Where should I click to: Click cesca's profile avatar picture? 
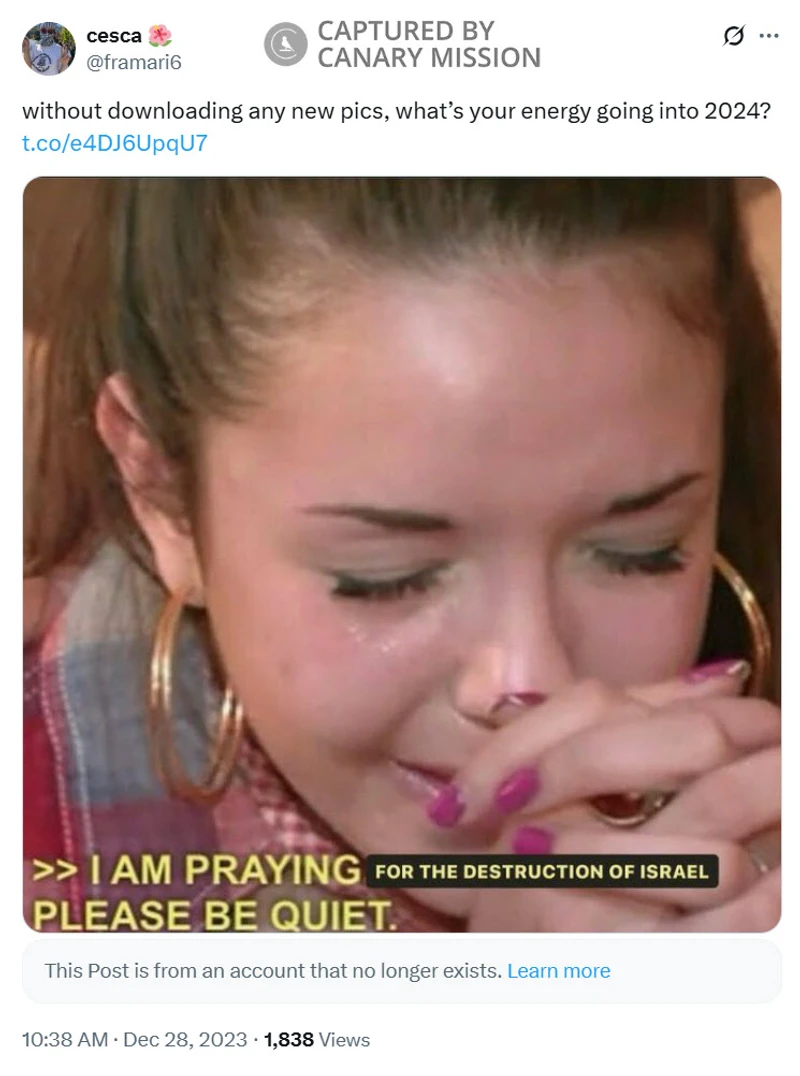pyautogui.click(x=49, y=48)
